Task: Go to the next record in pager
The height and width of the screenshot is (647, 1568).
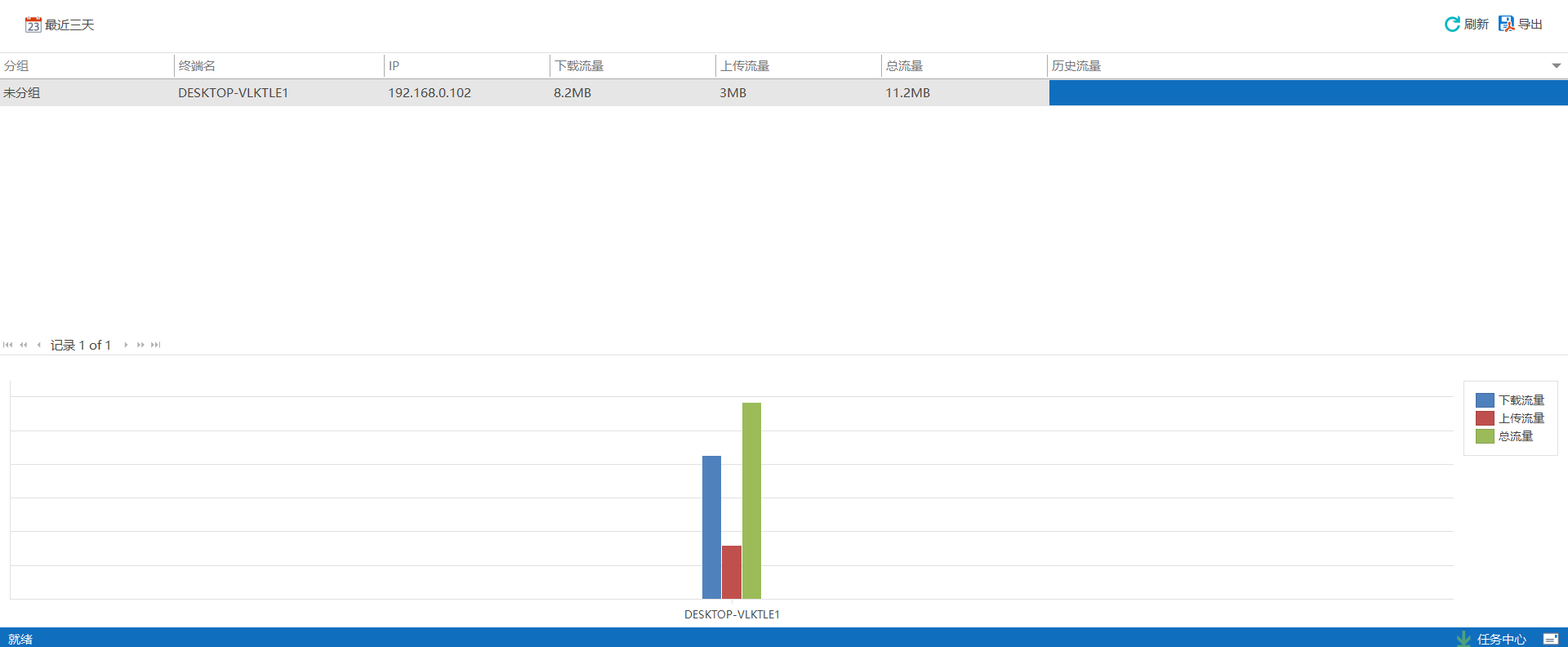Action: point(126,345)
